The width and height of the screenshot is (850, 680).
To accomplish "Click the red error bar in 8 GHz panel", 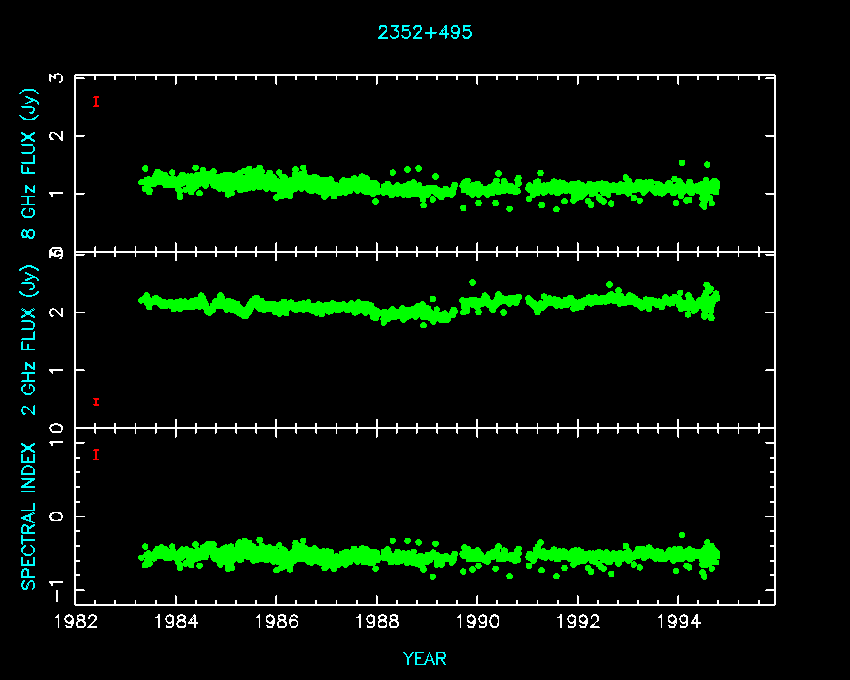I will coord(96,101).
